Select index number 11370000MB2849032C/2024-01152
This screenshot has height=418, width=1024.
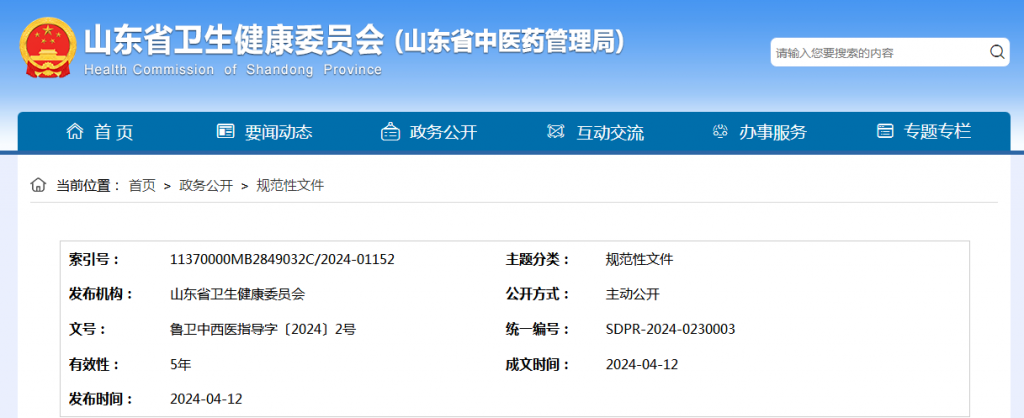[282, 259]
